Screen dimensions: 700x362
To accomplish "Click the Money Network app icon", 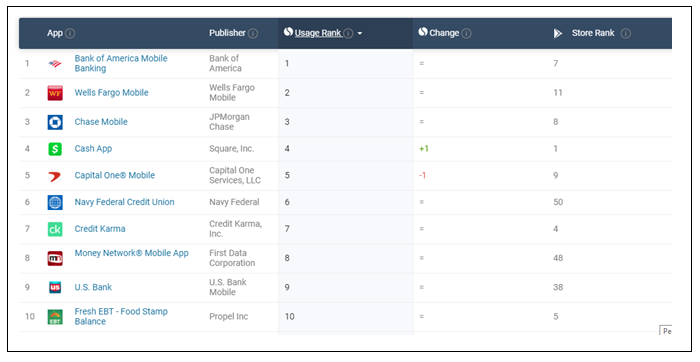I will [55, 258].
